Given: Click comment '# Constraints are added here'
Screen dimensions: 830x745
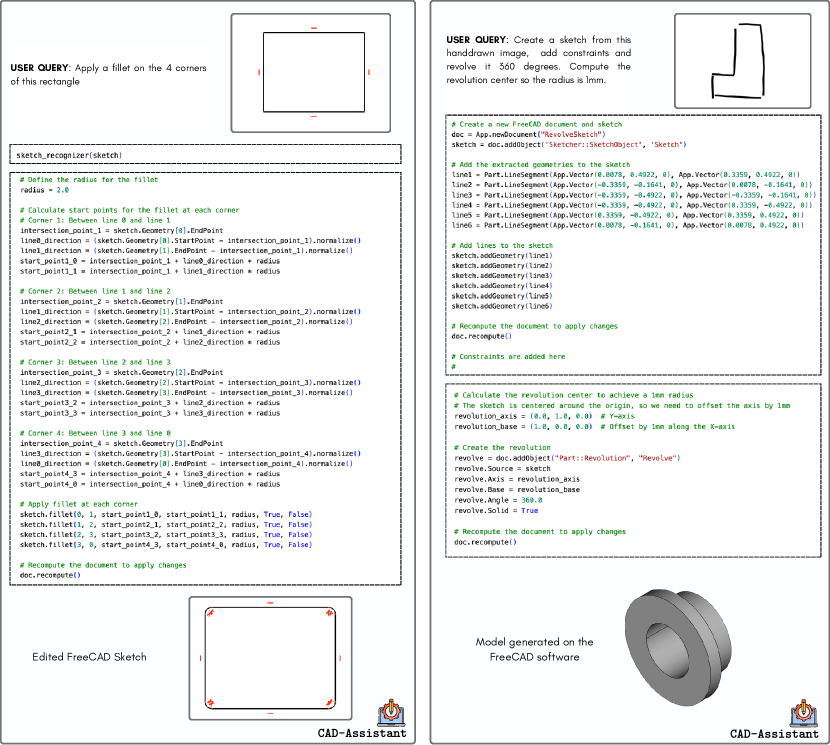Looking at the screenshot, I should tap(508, 357).
